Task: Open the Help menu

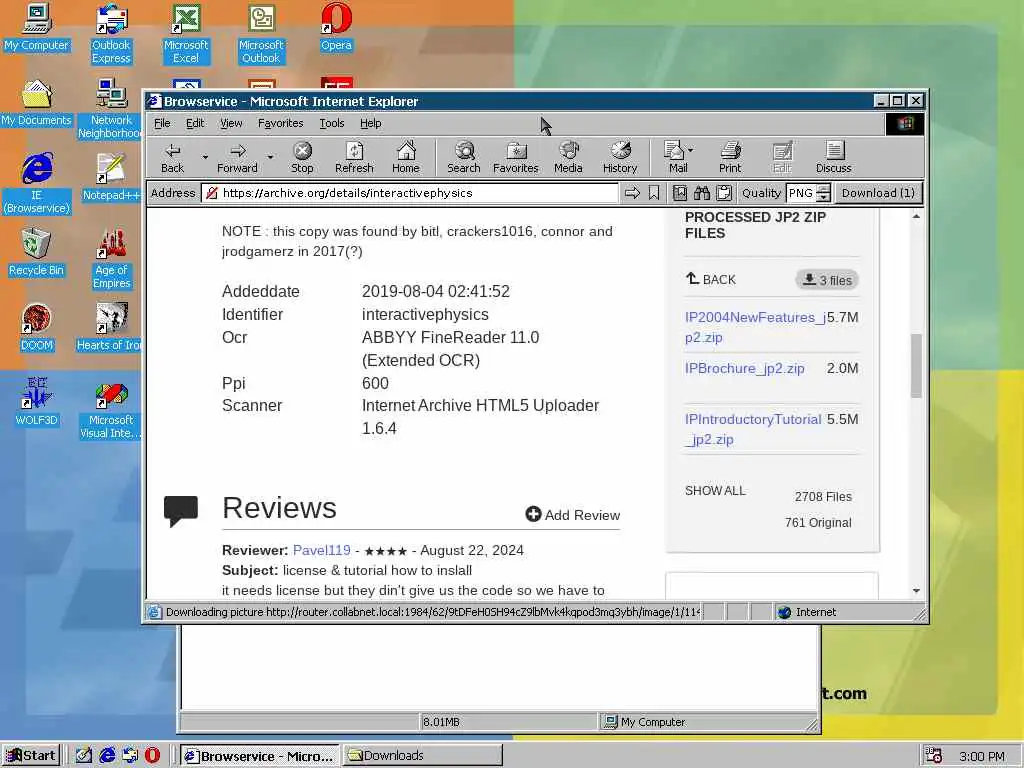Action: (370, 123)
